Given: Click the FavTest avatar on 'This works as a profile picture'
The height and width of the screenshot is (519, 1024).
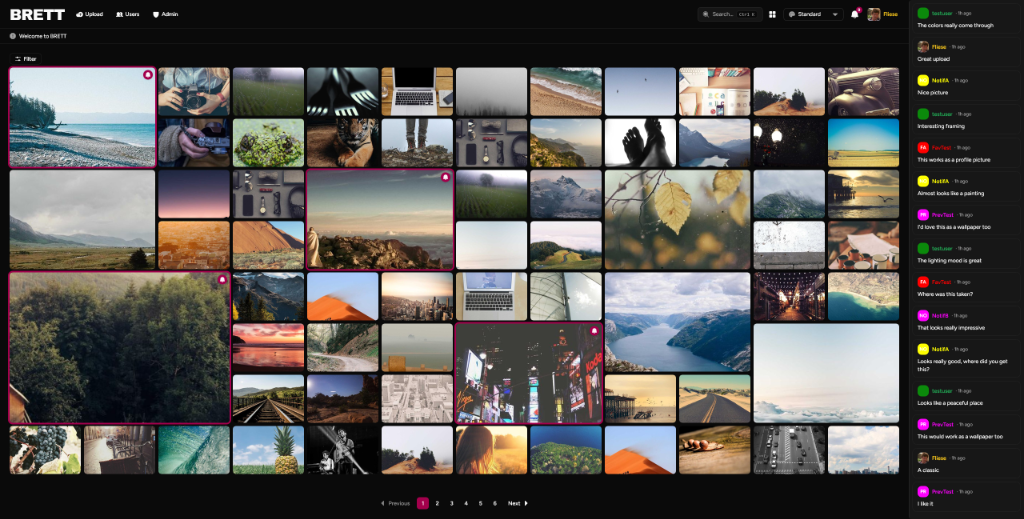Looking at the screenshot, I should [923, 148].
